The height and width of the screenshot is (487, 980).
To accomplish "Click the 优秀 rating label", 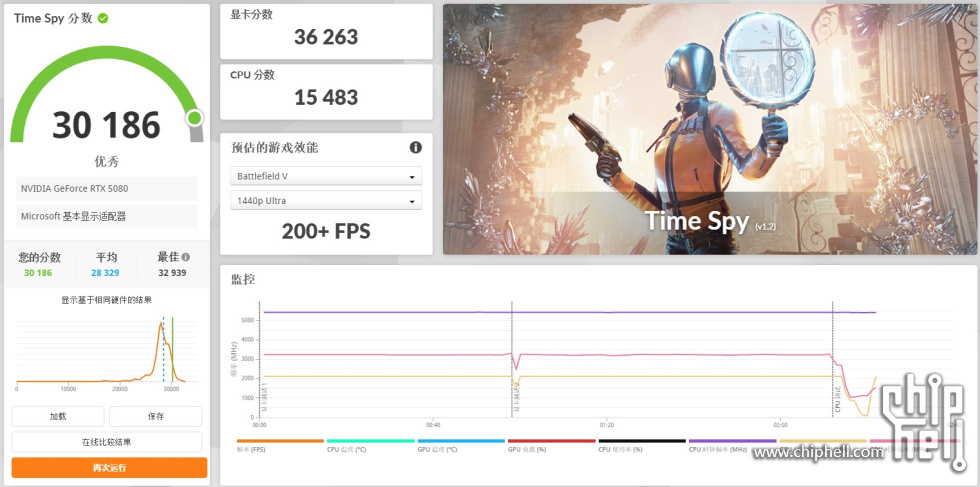I will pos(107,162).
